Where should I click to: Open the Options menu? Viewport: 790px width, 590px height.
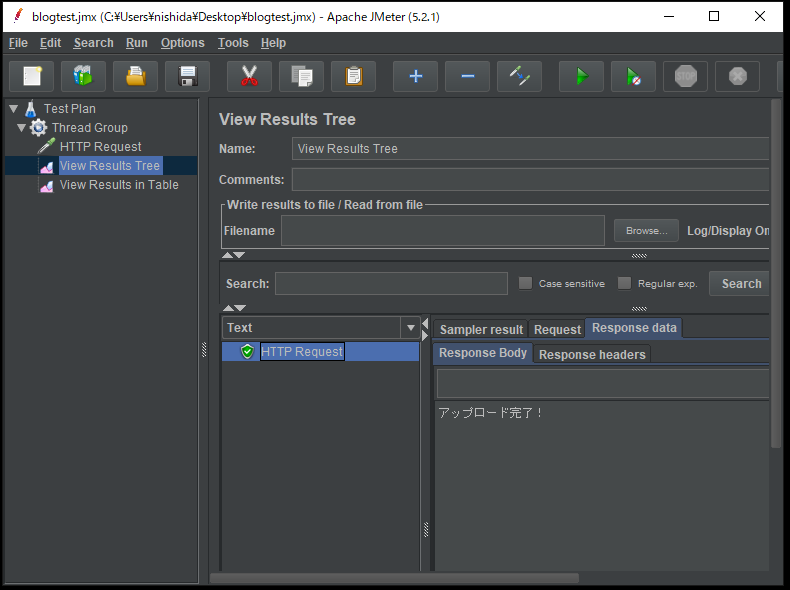(x=182, y=43)
